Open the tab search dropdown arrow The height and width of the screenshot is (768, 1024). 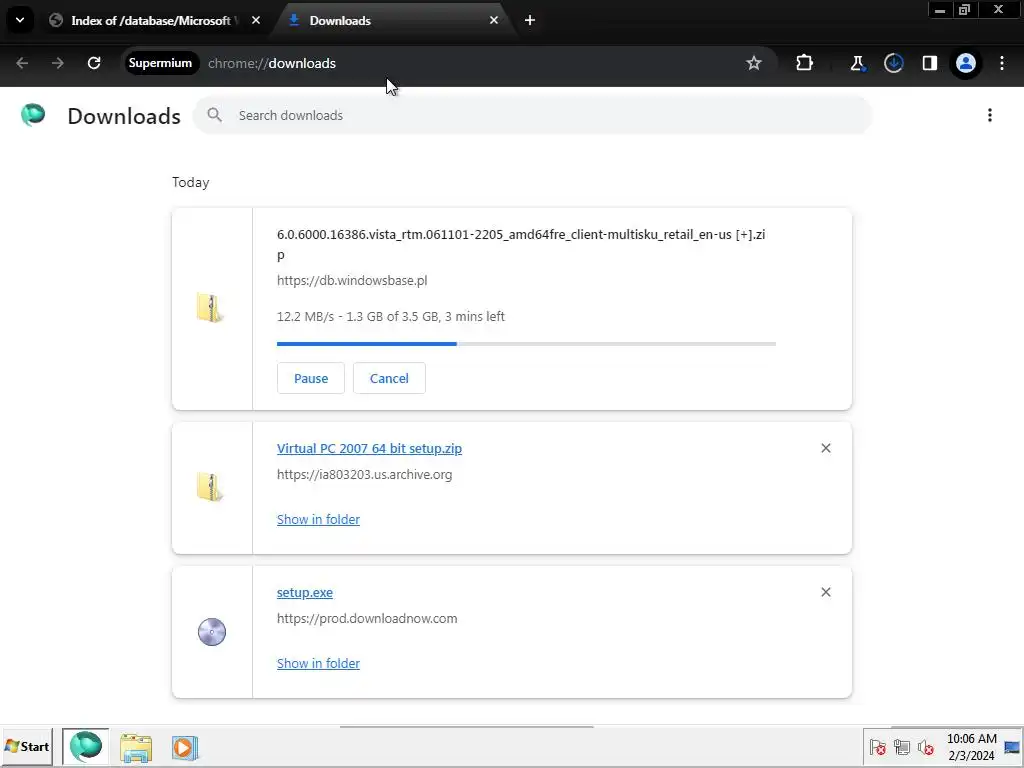tap(20, 20)
